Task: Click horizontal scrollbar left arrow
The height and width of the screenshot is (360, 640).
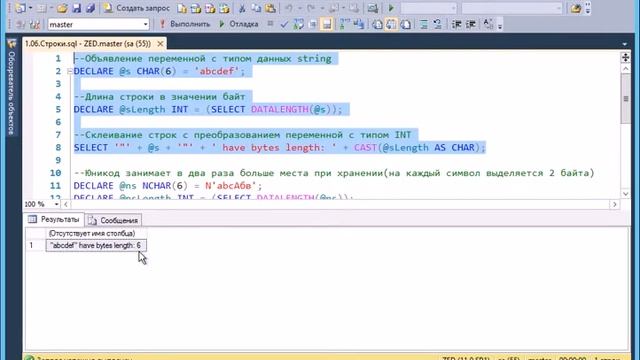Action: coord(66,204)
